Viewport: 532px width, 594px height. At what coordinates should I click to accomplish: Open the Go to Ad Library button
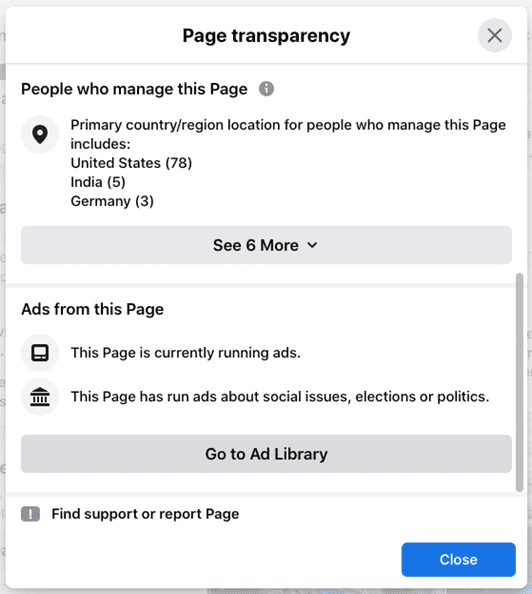pyautogui.click(x=266, y=454)
